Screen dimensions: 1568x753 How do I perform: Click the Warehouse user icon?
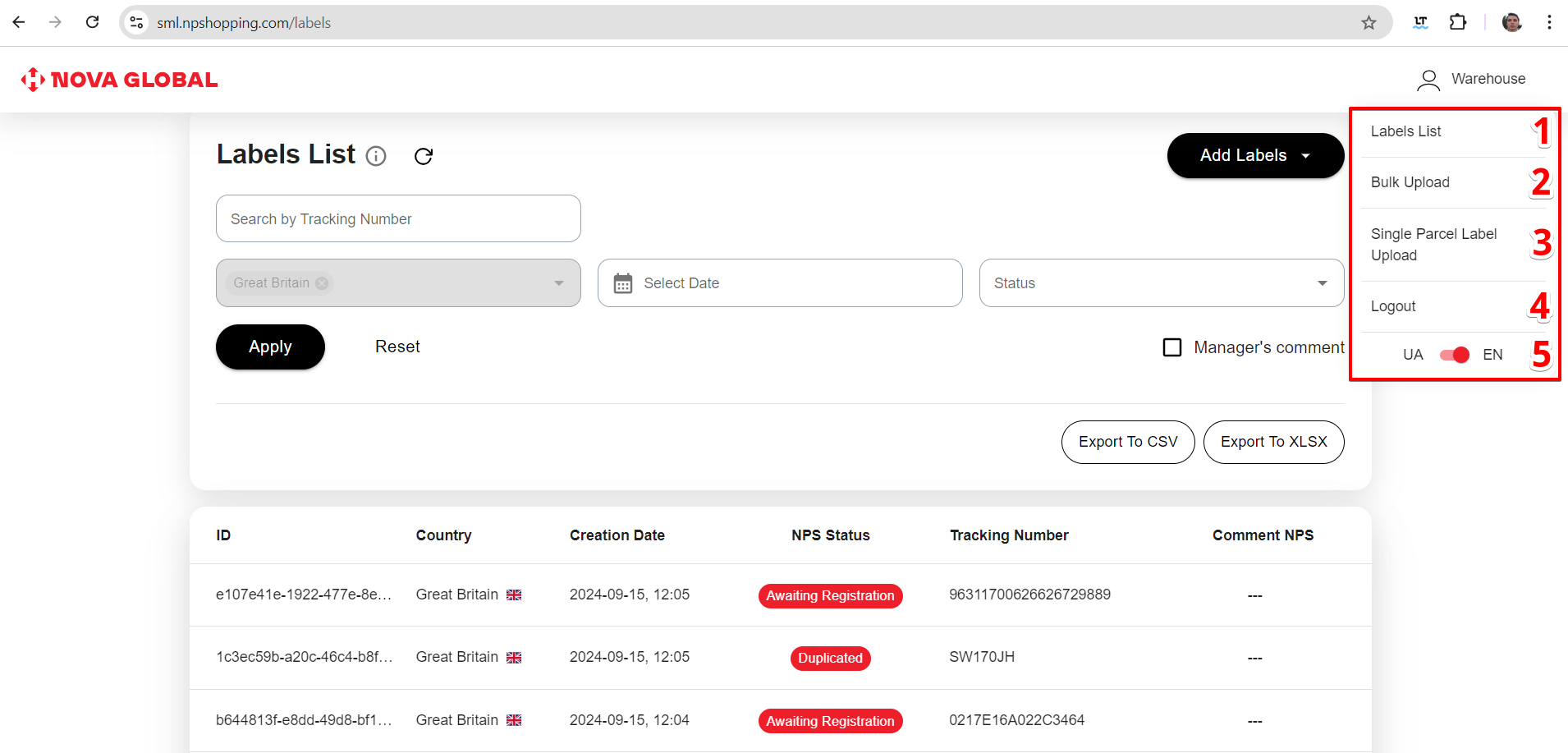coord(1428,80)
